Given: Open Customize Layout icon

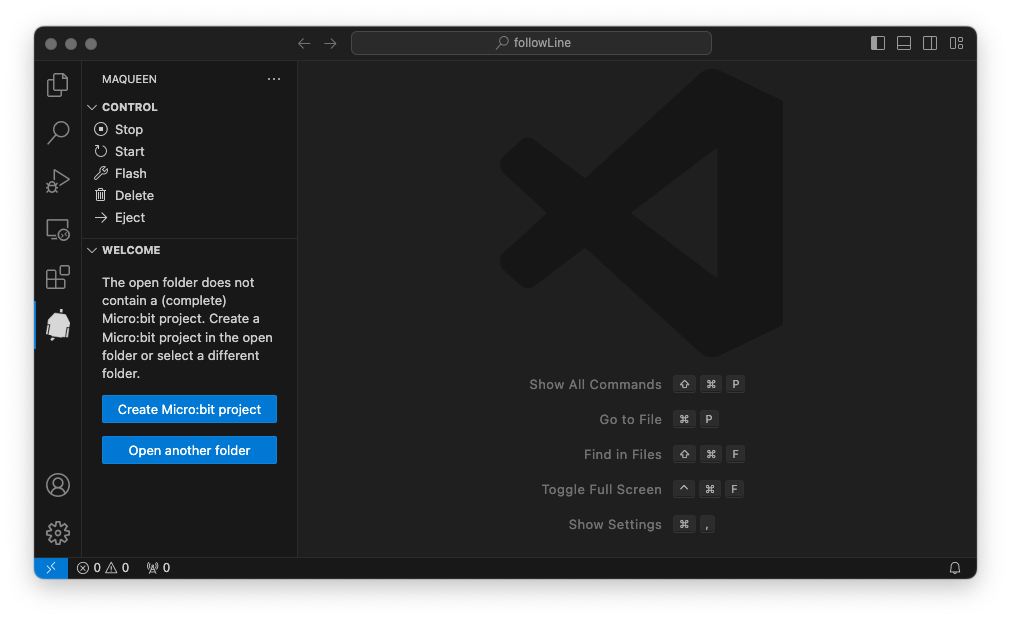Looking at the screenshot, I should pos(956,43).
